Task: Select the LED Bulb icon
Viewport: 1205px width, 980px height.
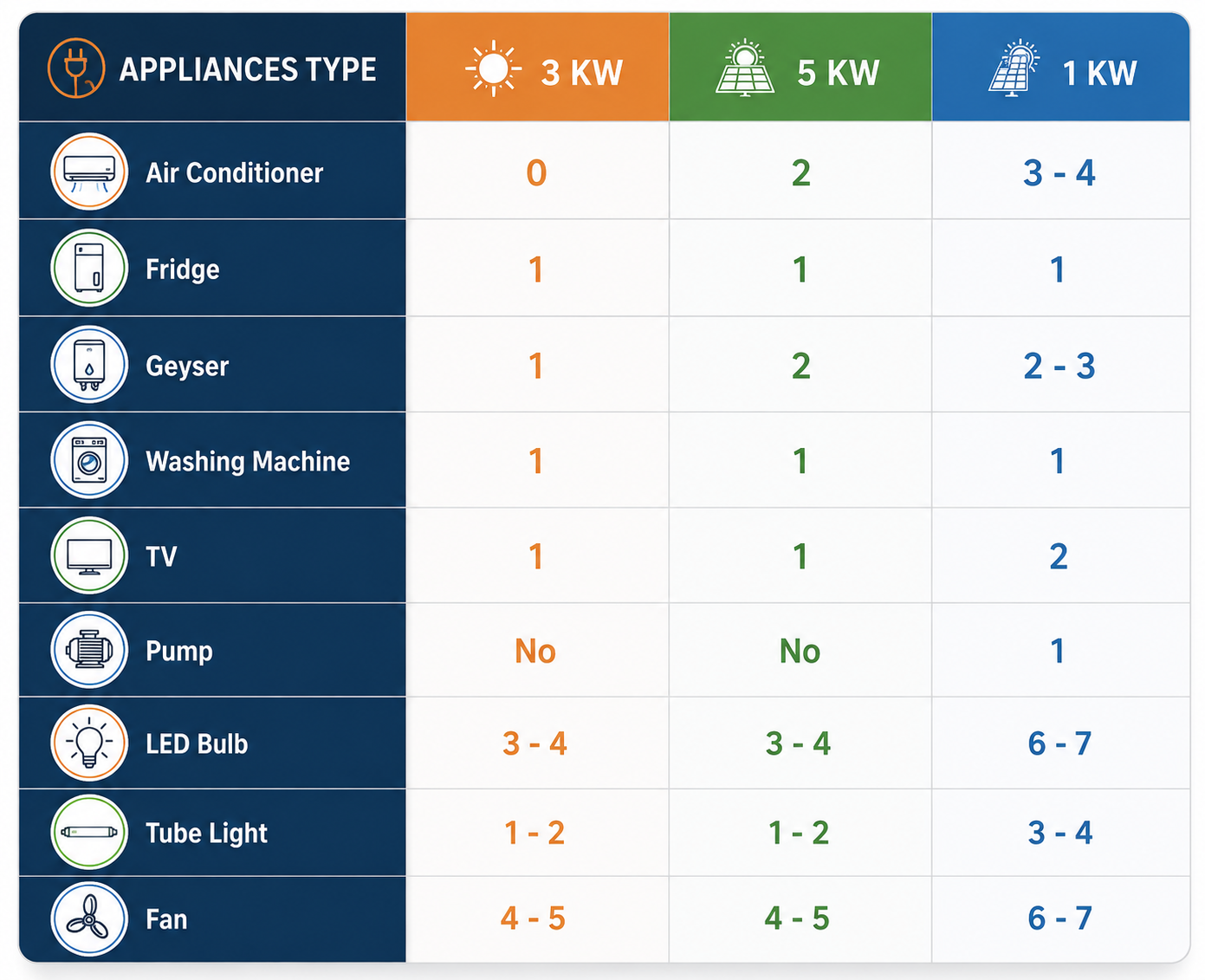Action: point(89,743)
